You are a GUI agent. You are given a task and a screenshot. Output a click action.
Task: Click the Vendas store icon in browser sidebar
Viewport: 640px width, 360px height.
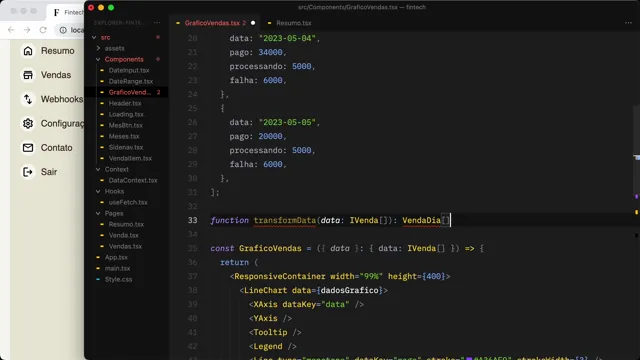pyautogui.click(x=28, y=75)
